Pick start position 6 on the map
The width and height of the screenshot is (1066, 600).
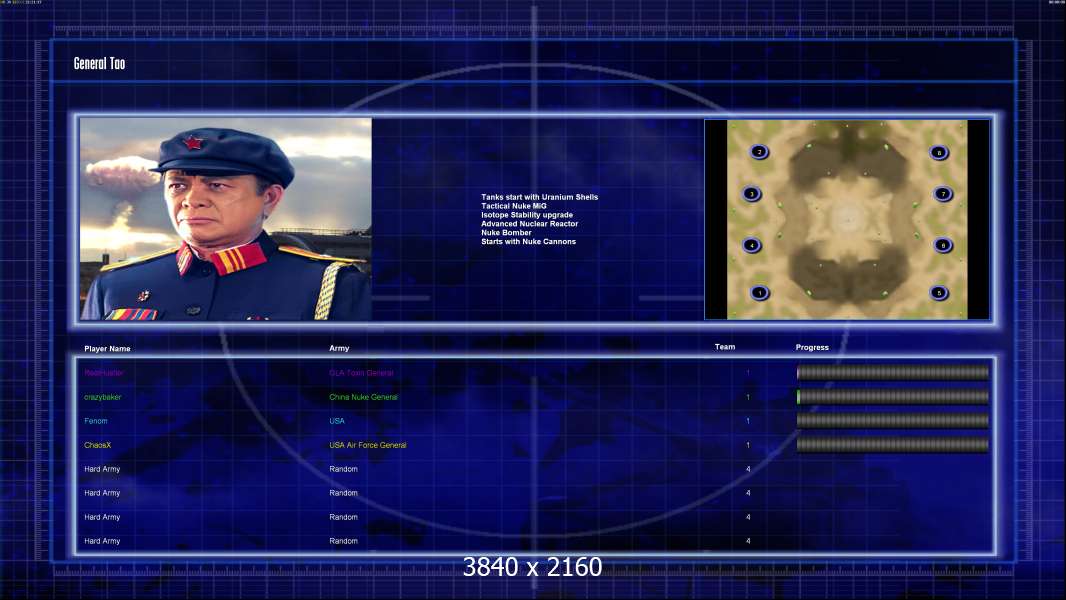coord(942,245)
